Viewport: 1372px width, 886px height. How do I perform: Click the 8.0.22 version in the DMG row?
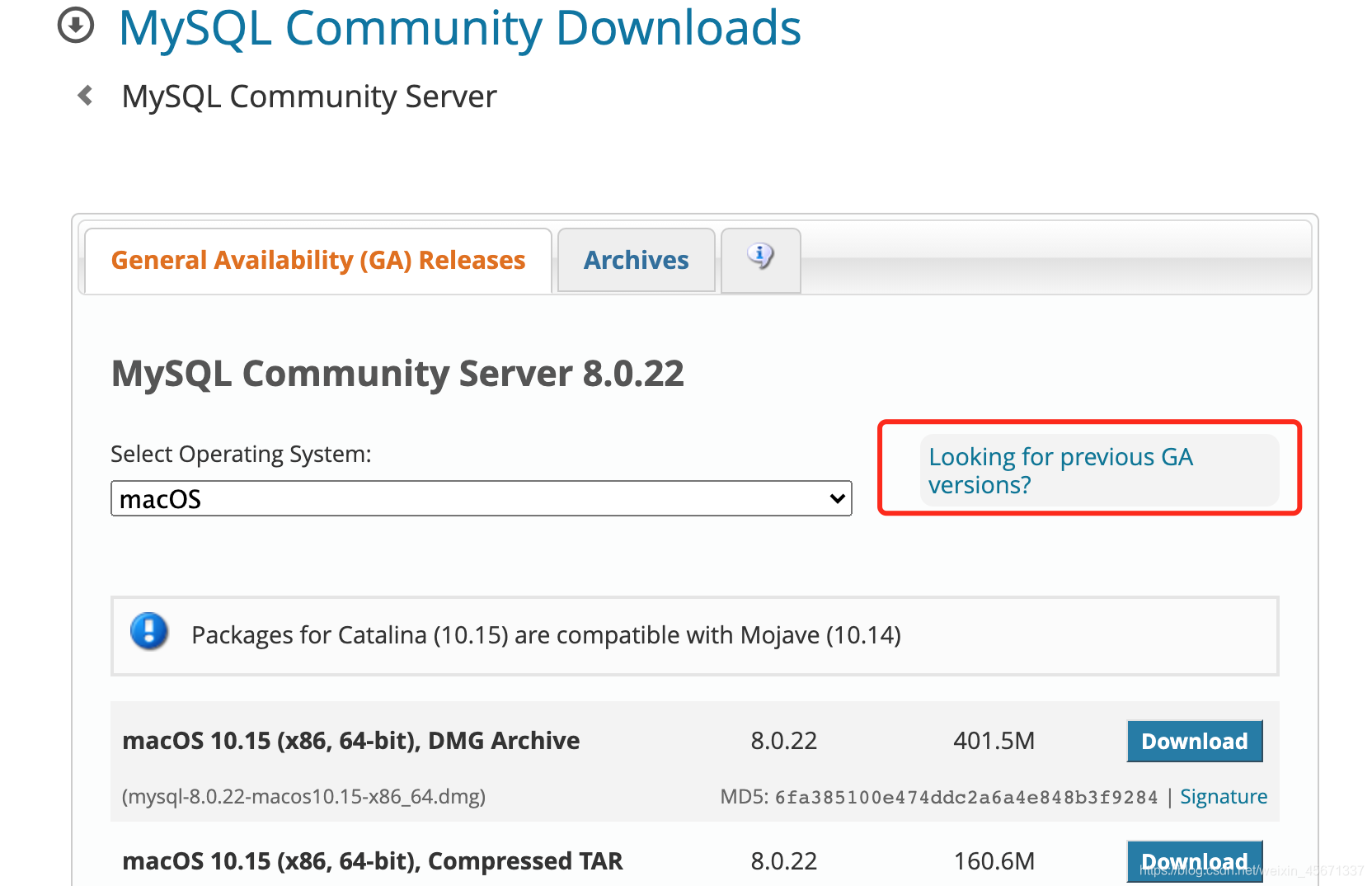click(x=783, y=741)
